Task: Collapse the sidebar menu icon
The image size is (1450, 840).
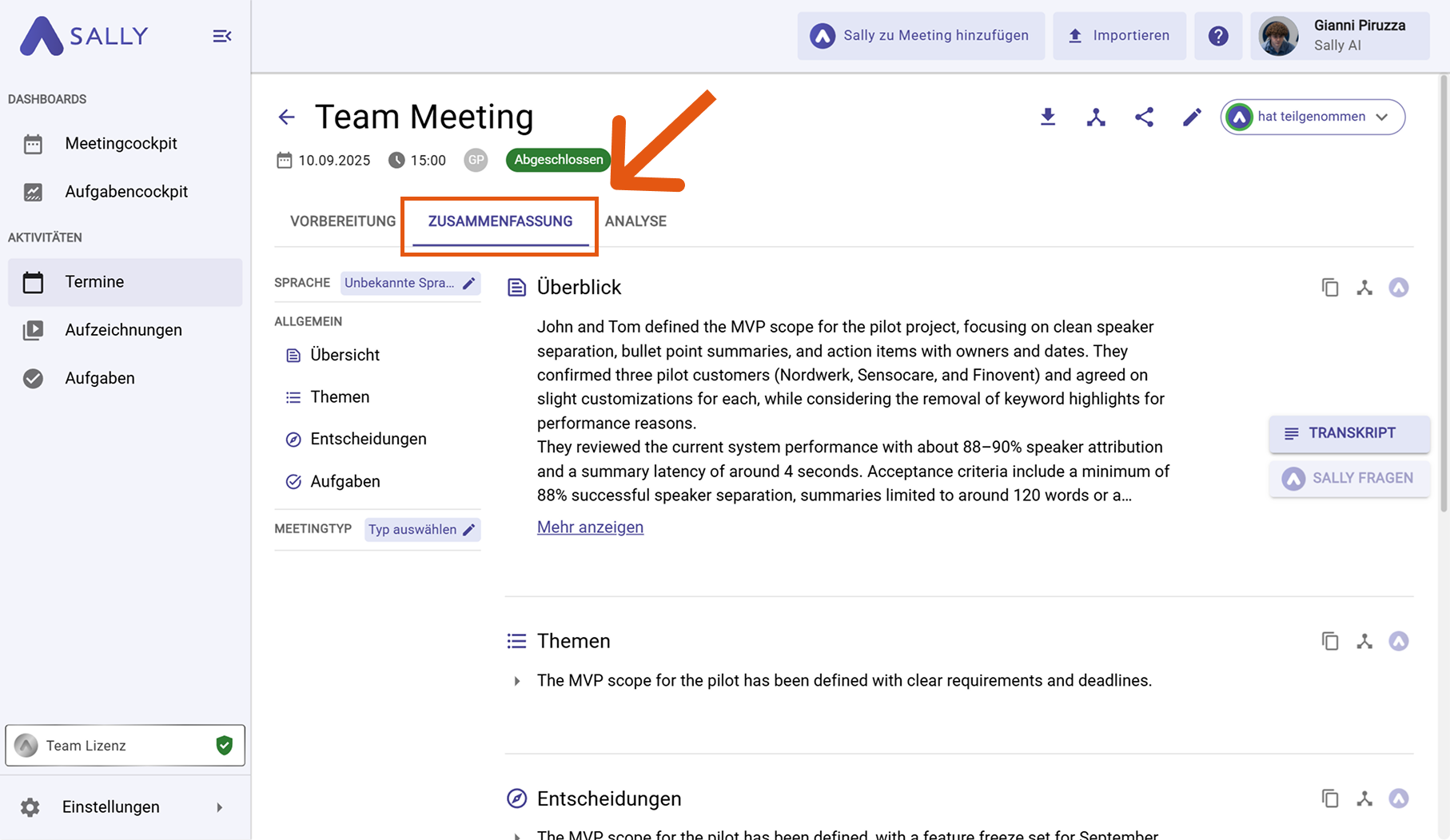Action: (221, 36)
